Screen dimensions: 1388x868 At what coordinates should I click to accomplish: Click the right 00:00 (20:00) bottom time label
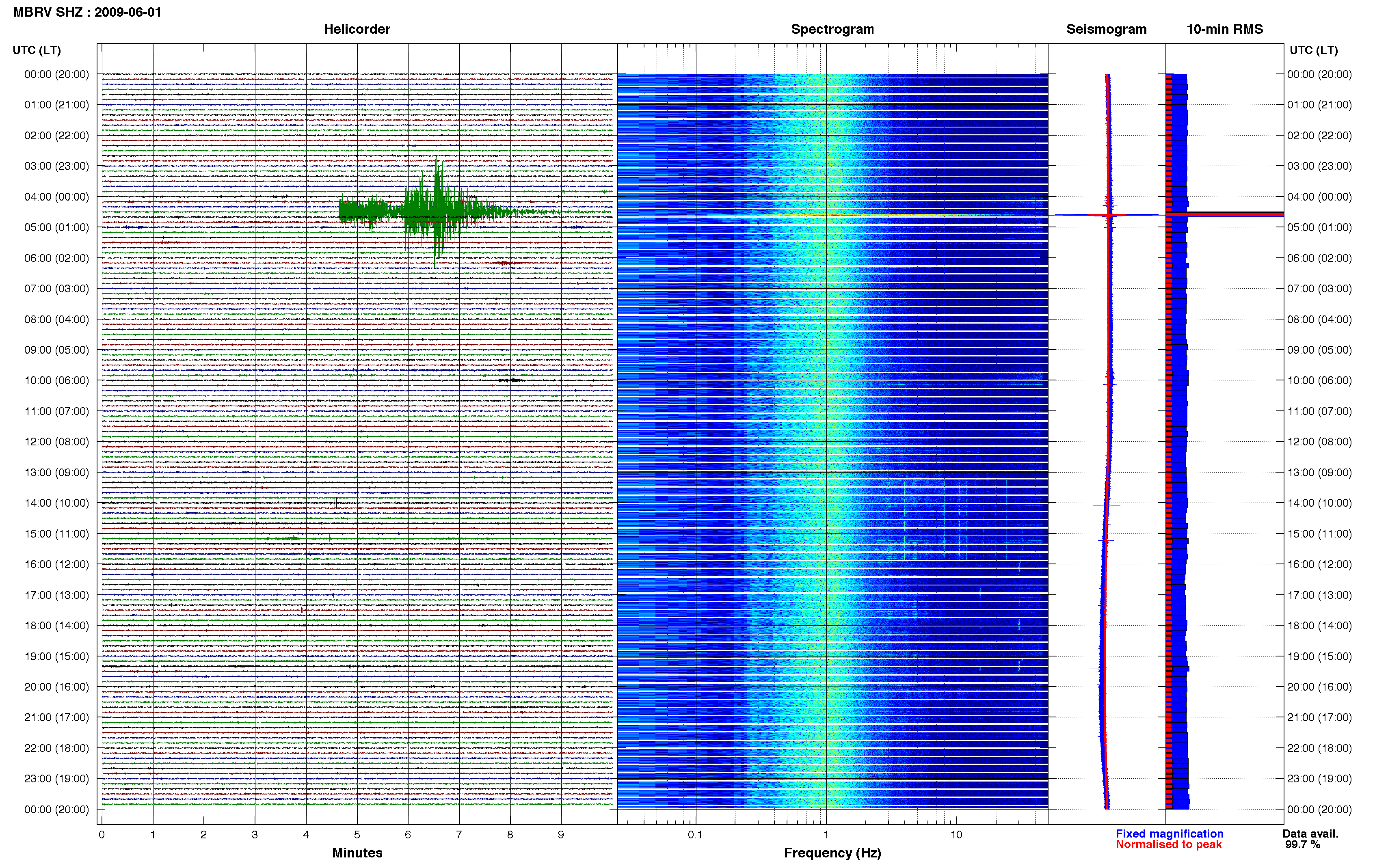click(x=1319, y=810)
